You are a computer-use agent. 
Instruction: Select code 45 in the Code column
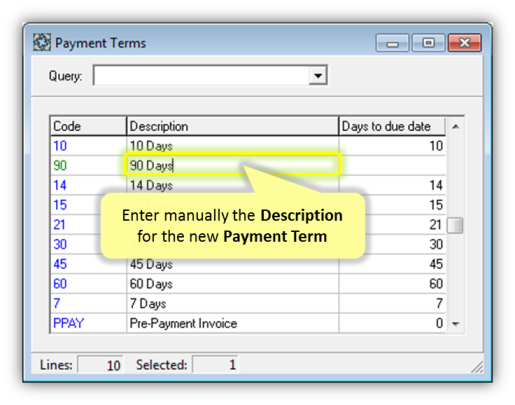(88, 264)
